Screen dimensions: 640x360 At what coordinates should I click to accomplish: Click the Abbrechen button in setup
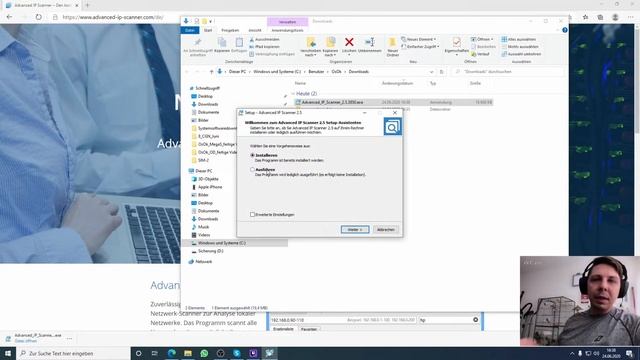385,229
